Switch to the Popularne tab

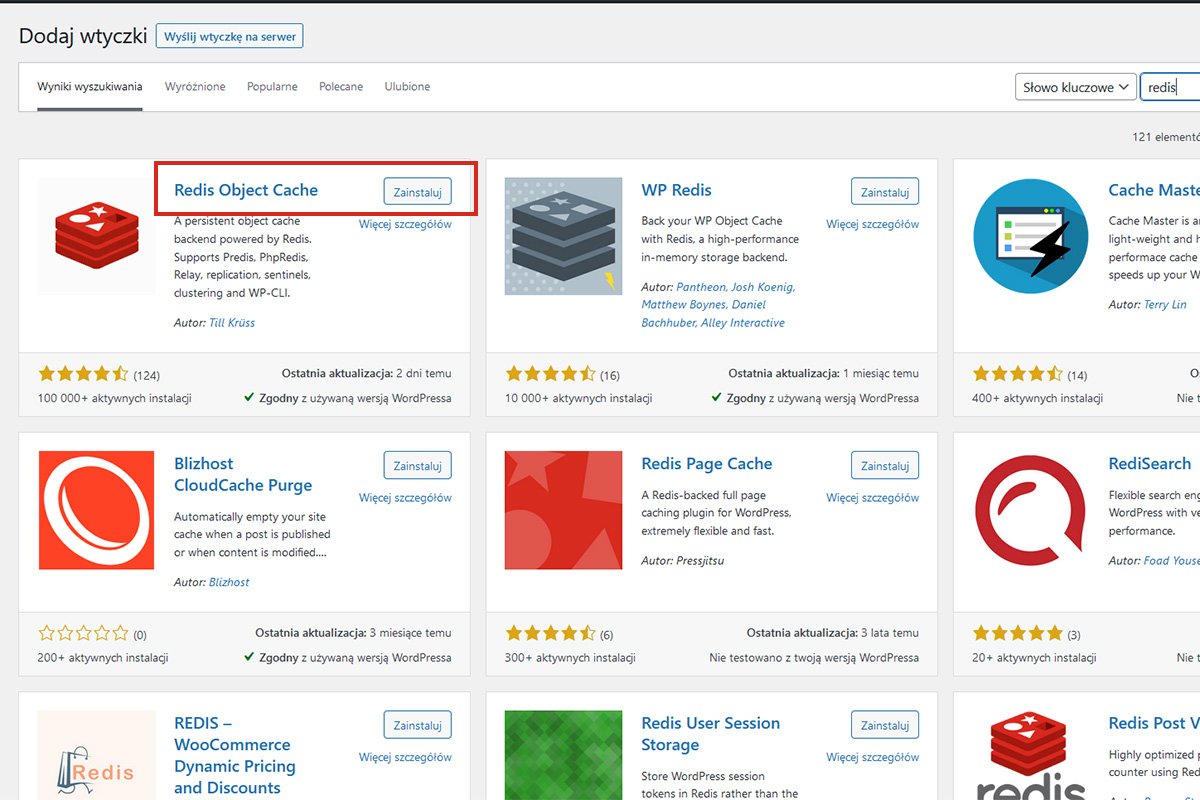(271, 86)
